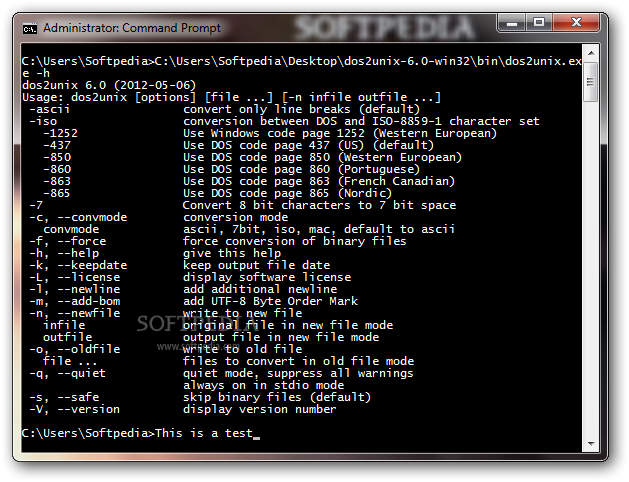Image resolution: width=629 pixels, height=482 pixels.
Task: Click the '-f, --force' option text
Action: 68,241
